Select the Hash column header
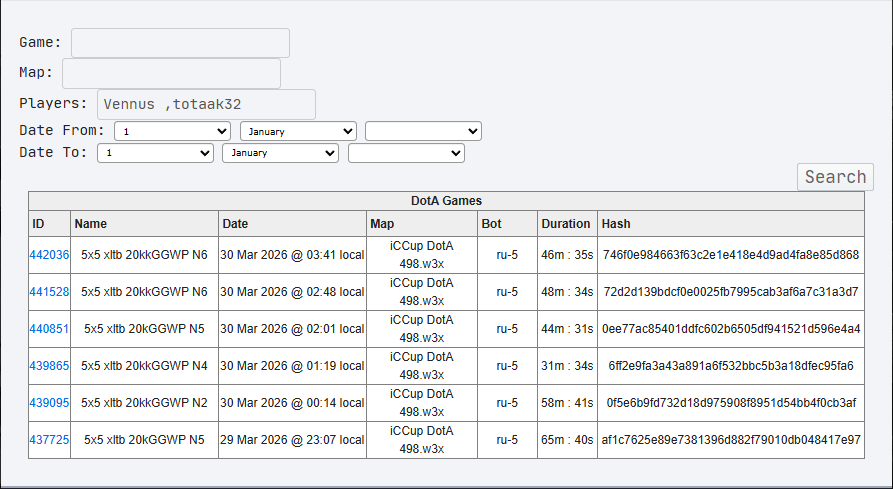 (615, 224)
